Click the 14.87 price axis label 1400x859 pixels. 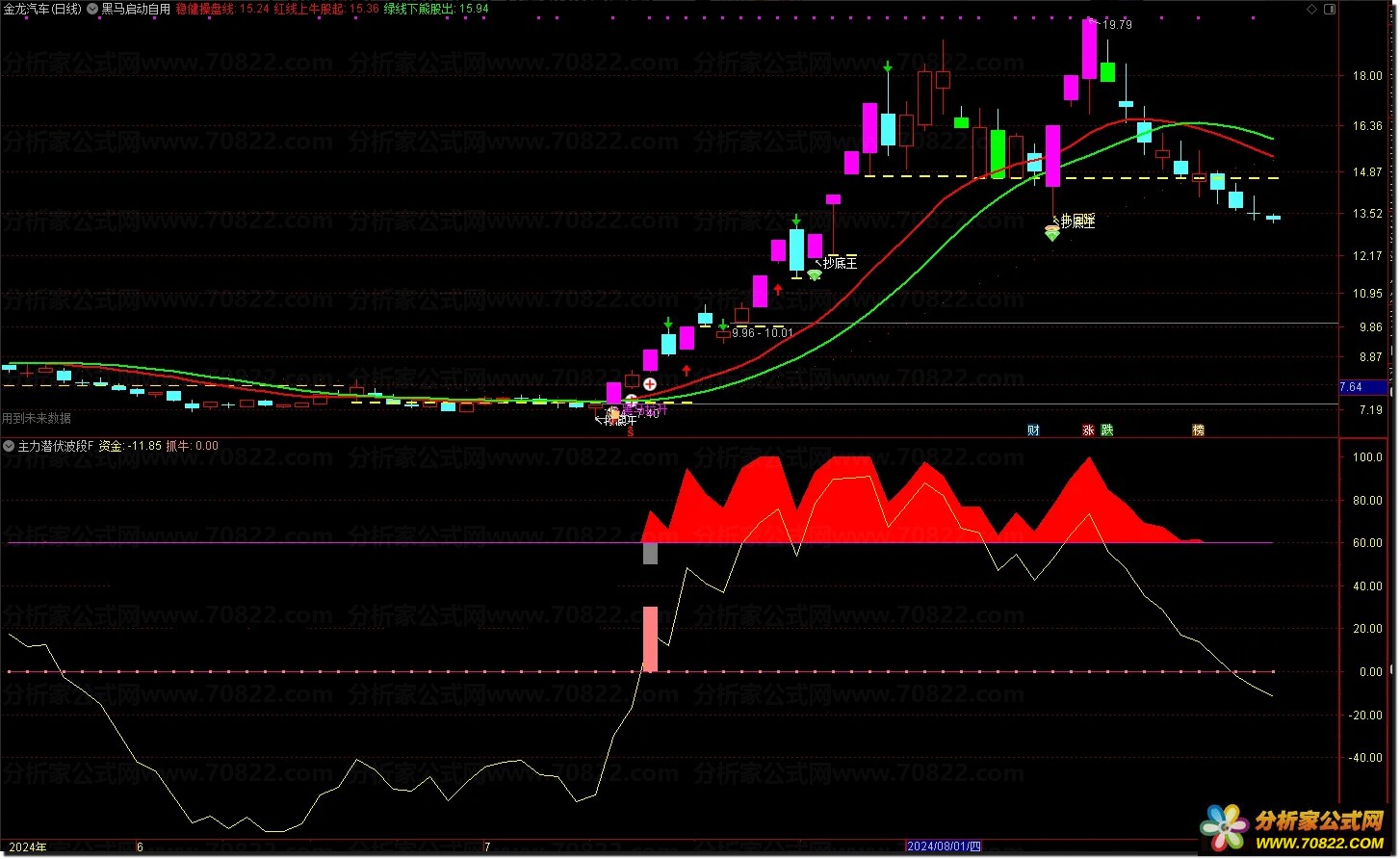pyautogui.click(x=1367, y=172)
